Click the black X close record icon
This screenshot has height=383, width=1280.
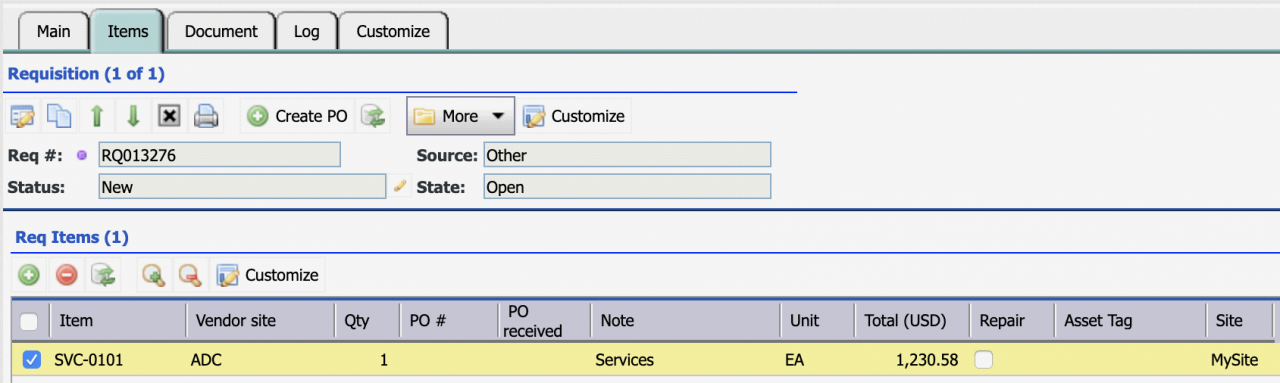(170, 116)
